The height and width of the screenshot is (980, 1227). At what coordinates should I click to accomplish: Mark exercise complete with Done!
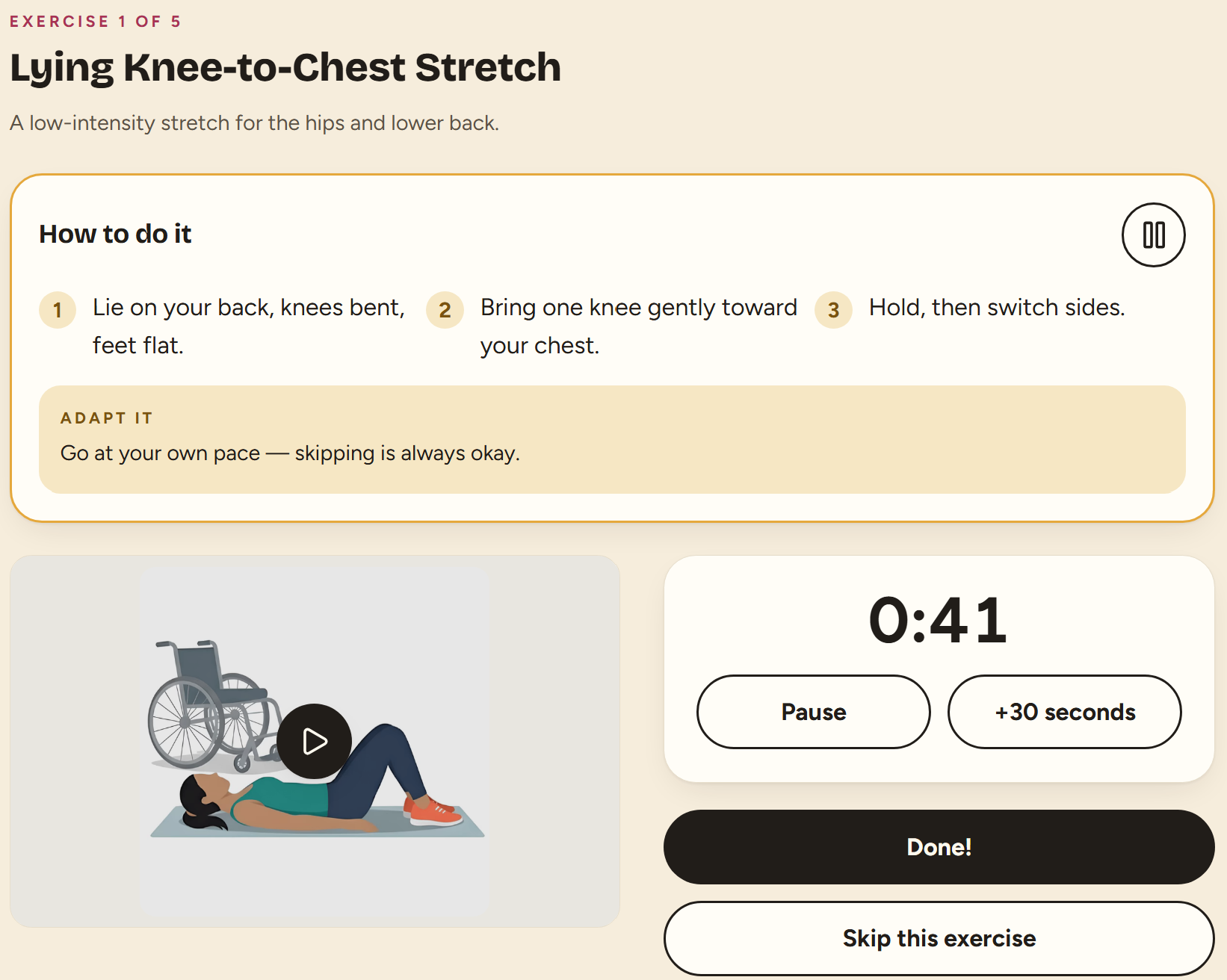coord(939,847)
